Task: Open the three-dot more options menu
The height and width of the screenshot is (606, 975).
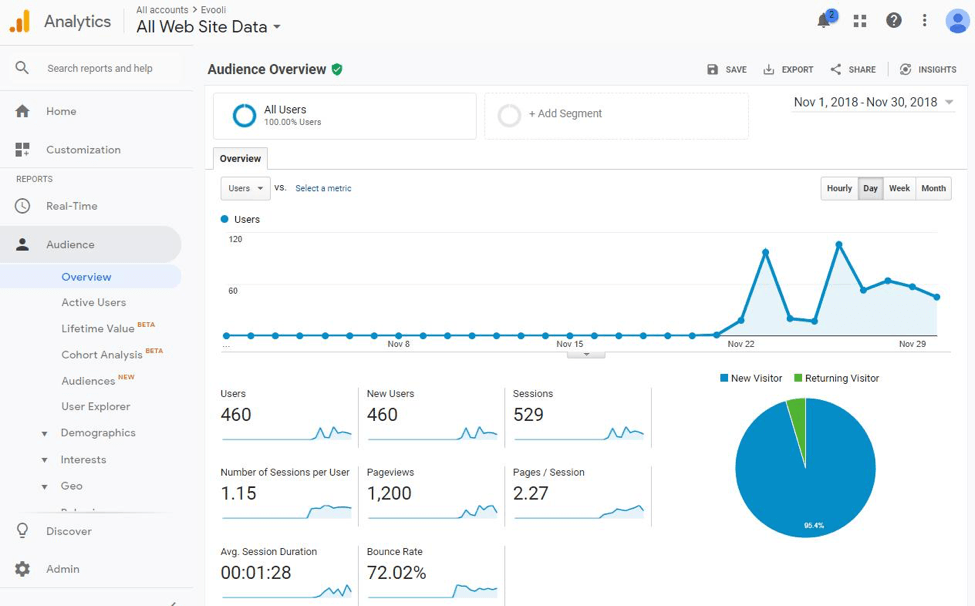Action: coord(925,21)
